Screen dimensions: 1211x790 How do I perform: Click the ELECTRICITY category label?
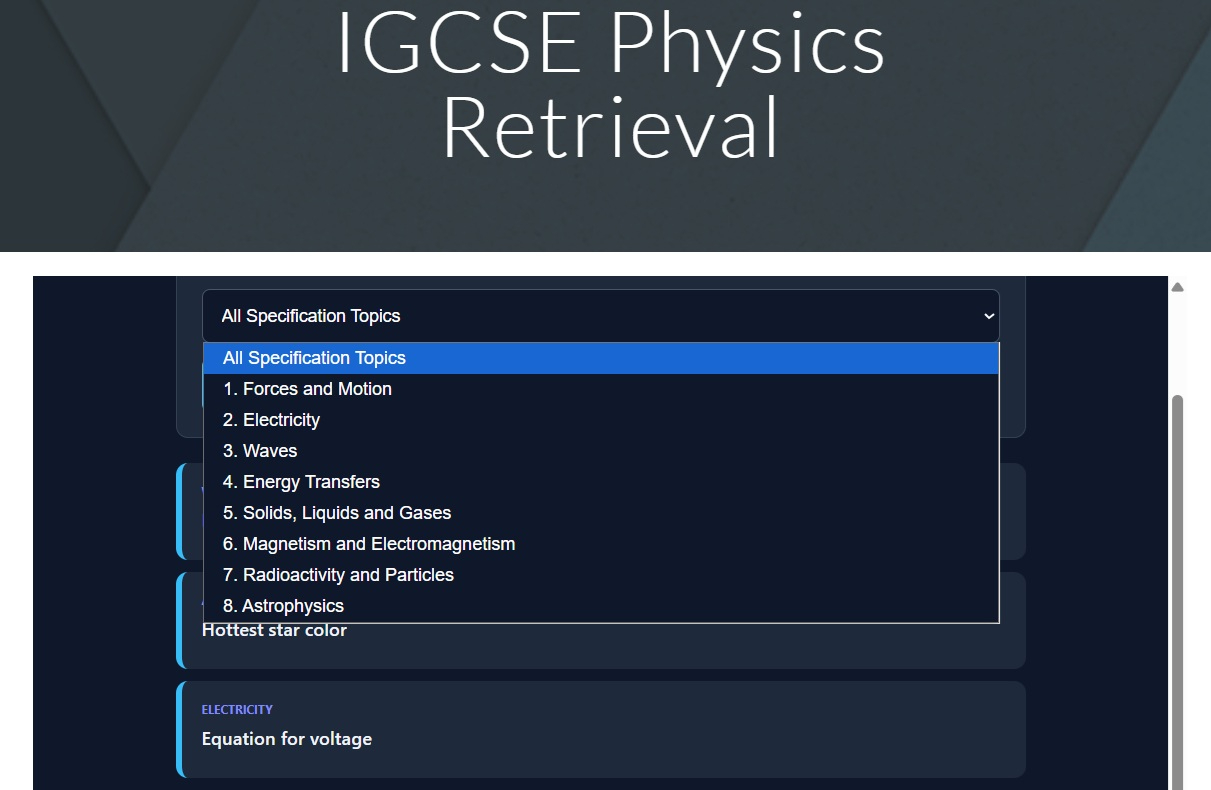[237, 709]
